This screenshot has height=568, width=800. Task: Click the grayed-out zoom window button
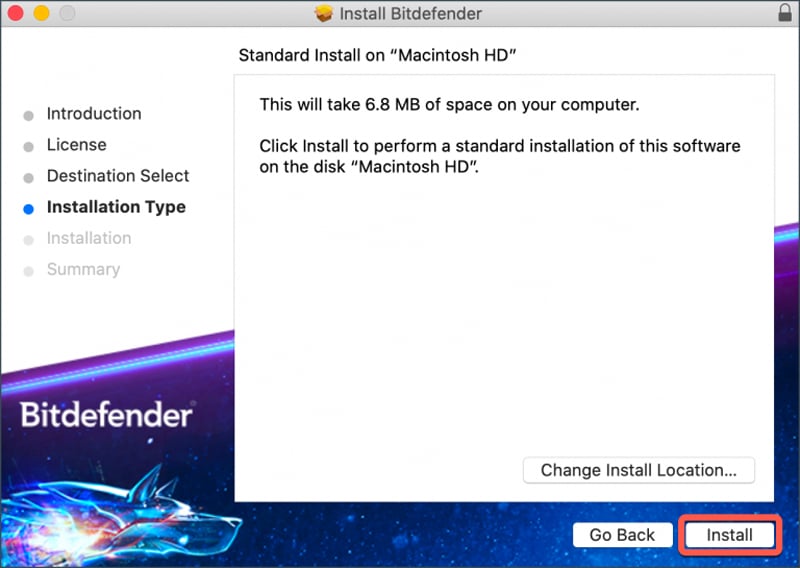click(x=66, y=14)
